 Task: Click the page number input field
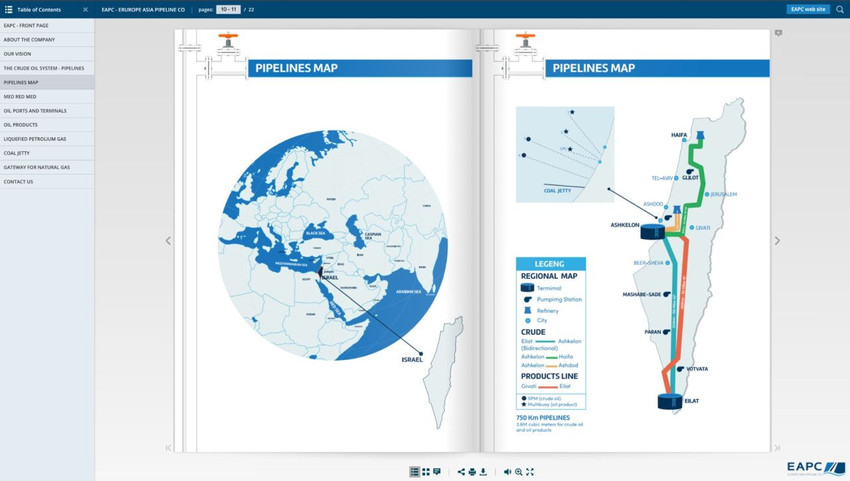point(228,9)
